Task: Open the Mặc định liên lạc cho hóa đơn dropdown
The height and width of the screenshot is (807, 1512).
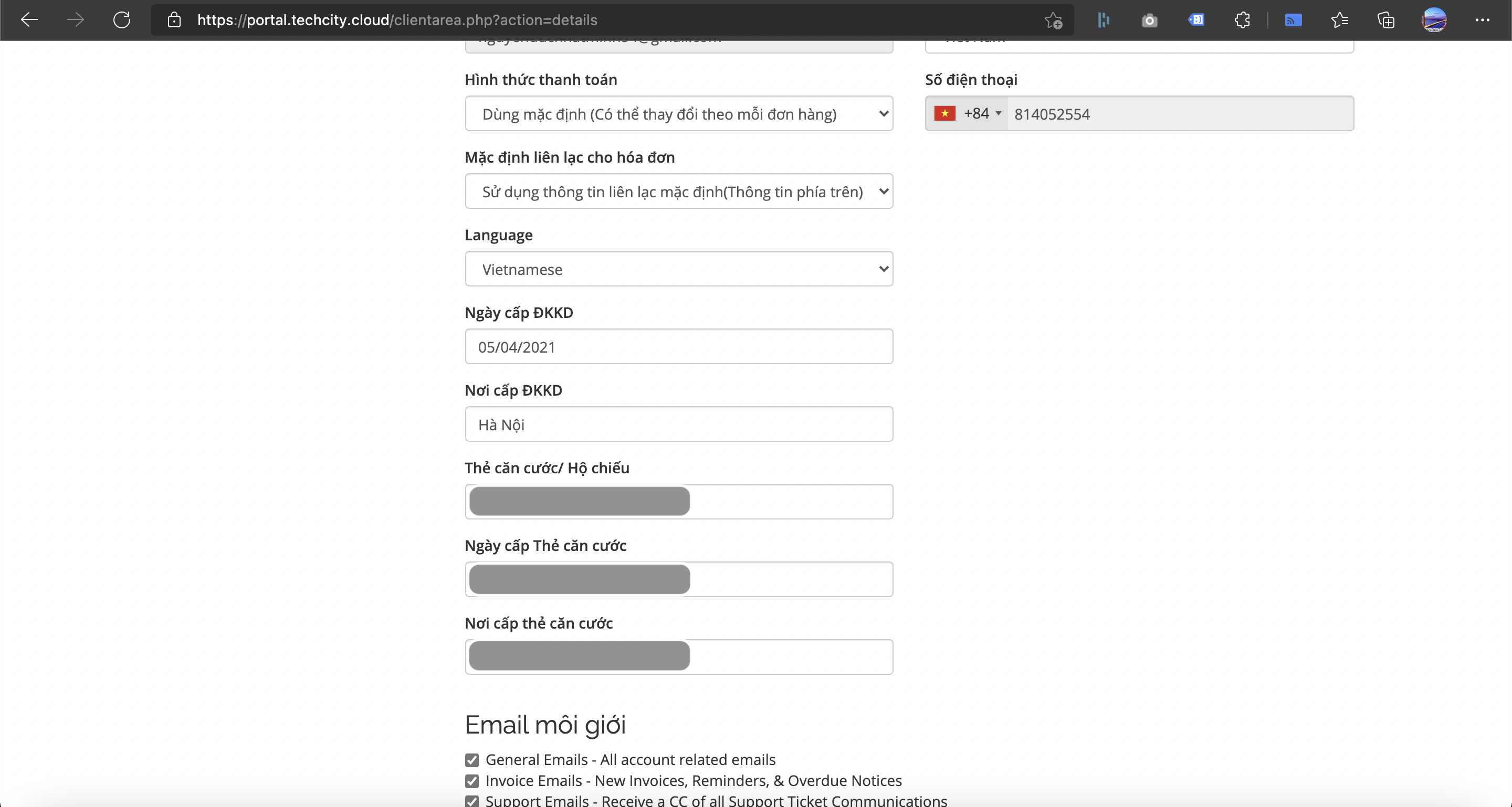Action: 679,191
